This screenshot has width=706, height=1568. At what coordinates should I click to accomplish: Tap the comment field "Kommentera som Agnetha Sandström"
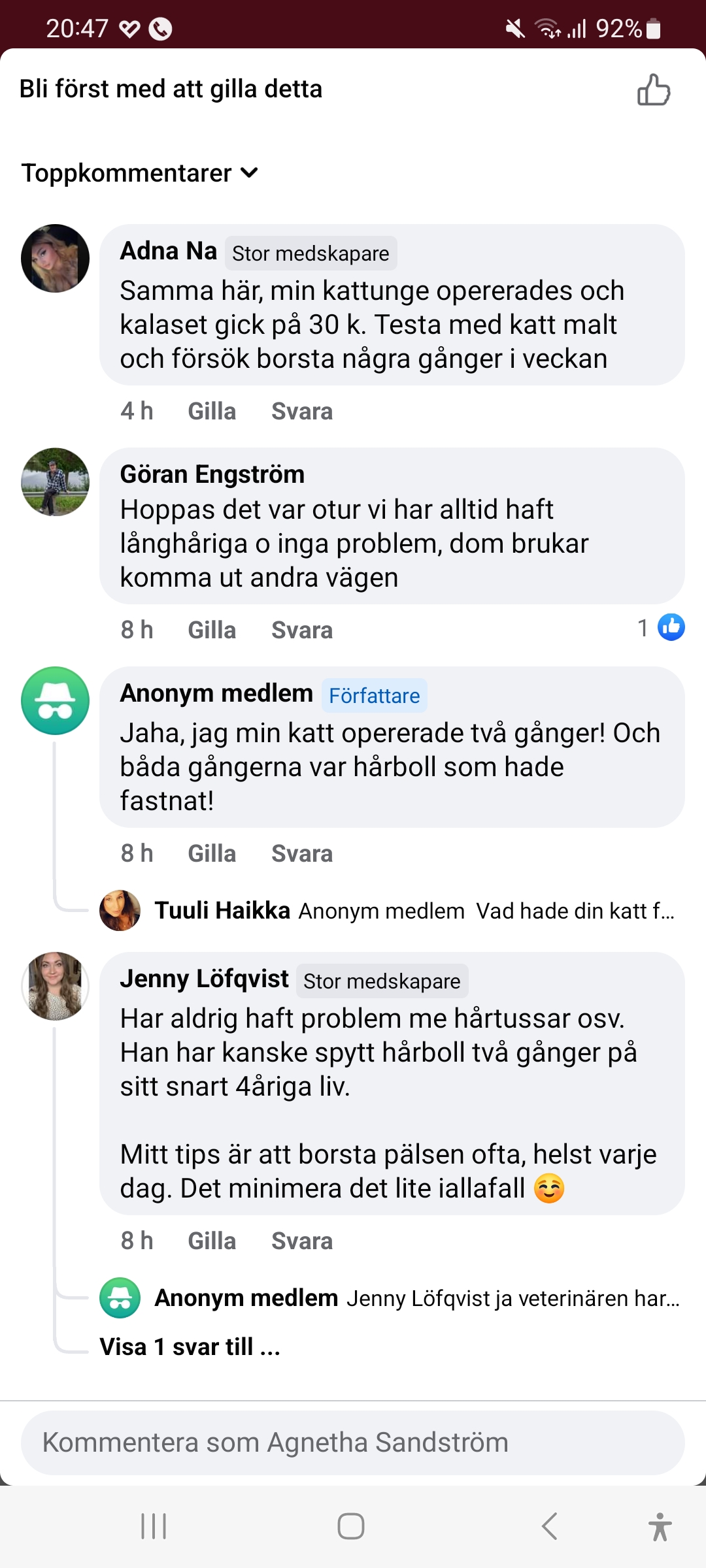353,1443
